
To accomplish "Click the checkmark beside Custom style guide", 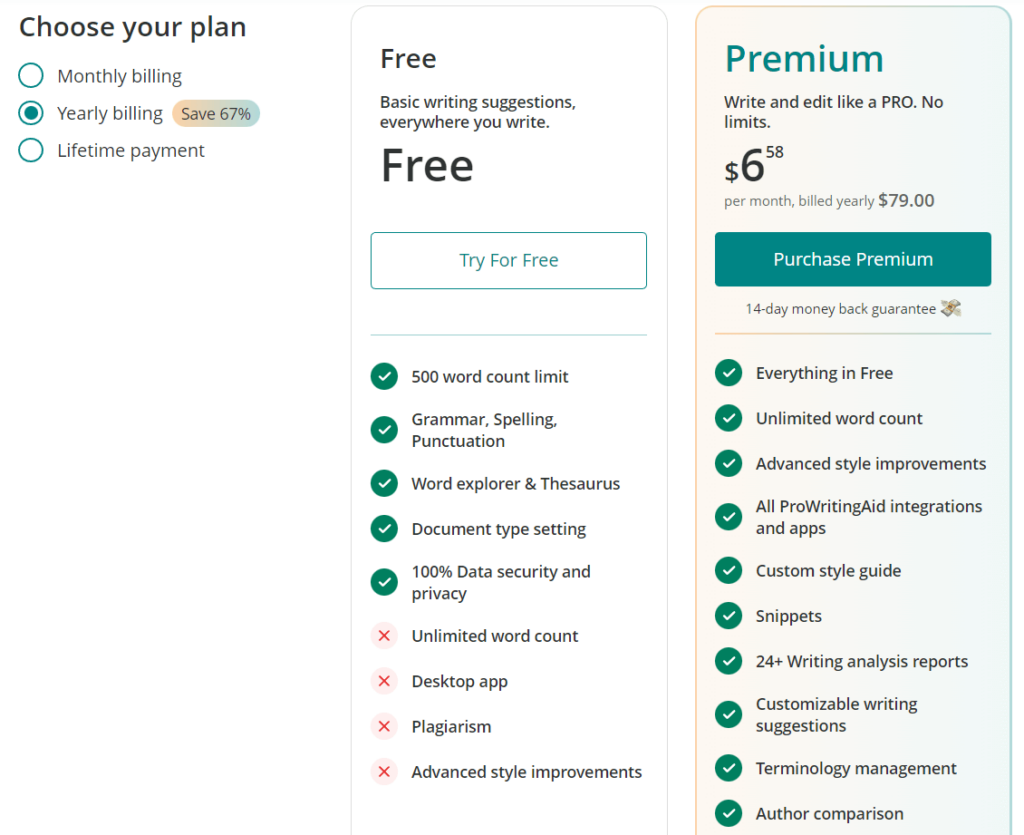I will pyautogui.click(x=728, y=571).
